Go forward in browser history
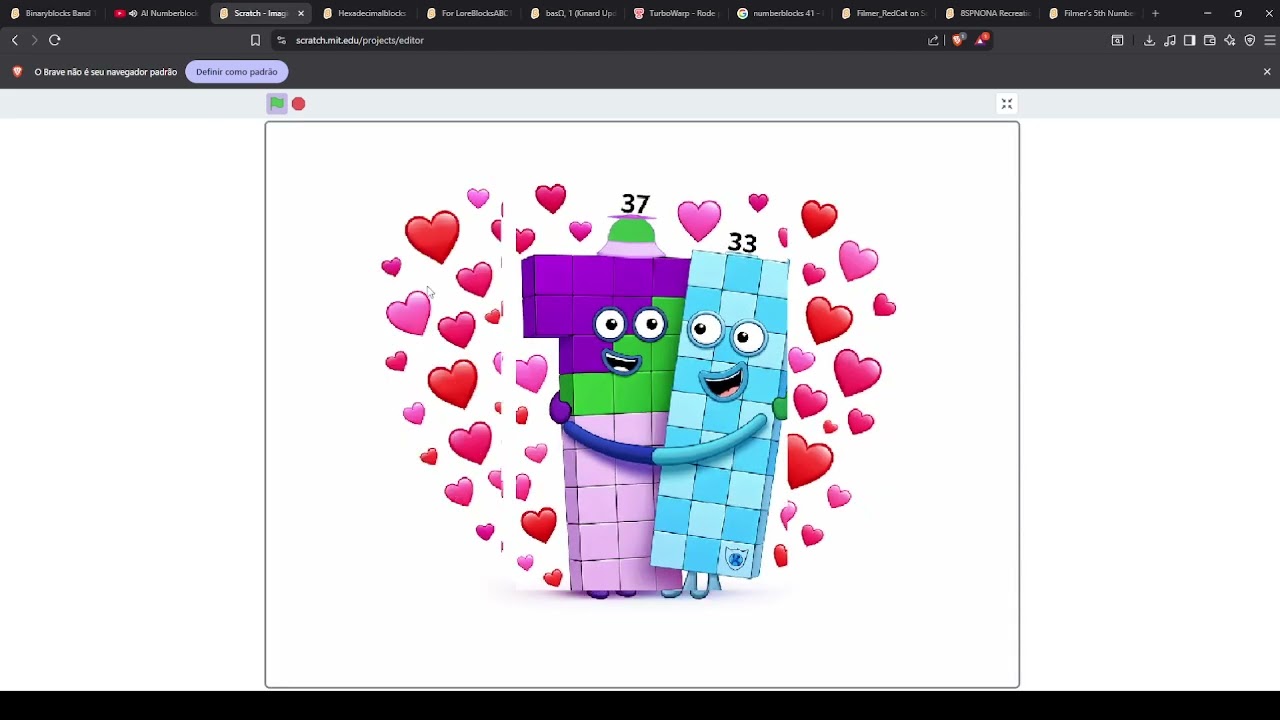1280x720 pixels. pos(34,40)
